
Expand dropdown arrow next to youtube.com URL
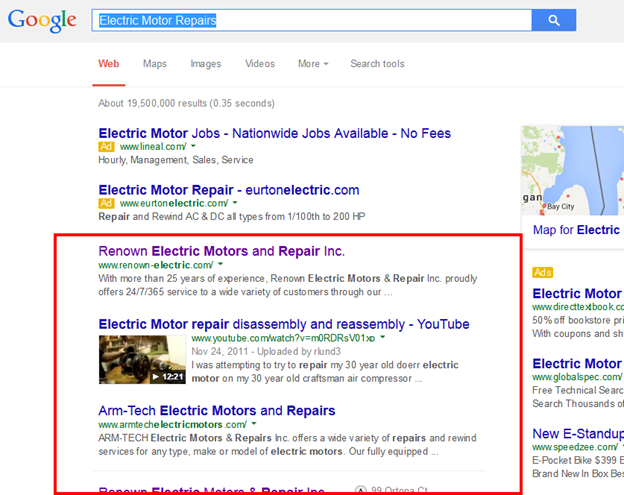(x=382, y=337)
